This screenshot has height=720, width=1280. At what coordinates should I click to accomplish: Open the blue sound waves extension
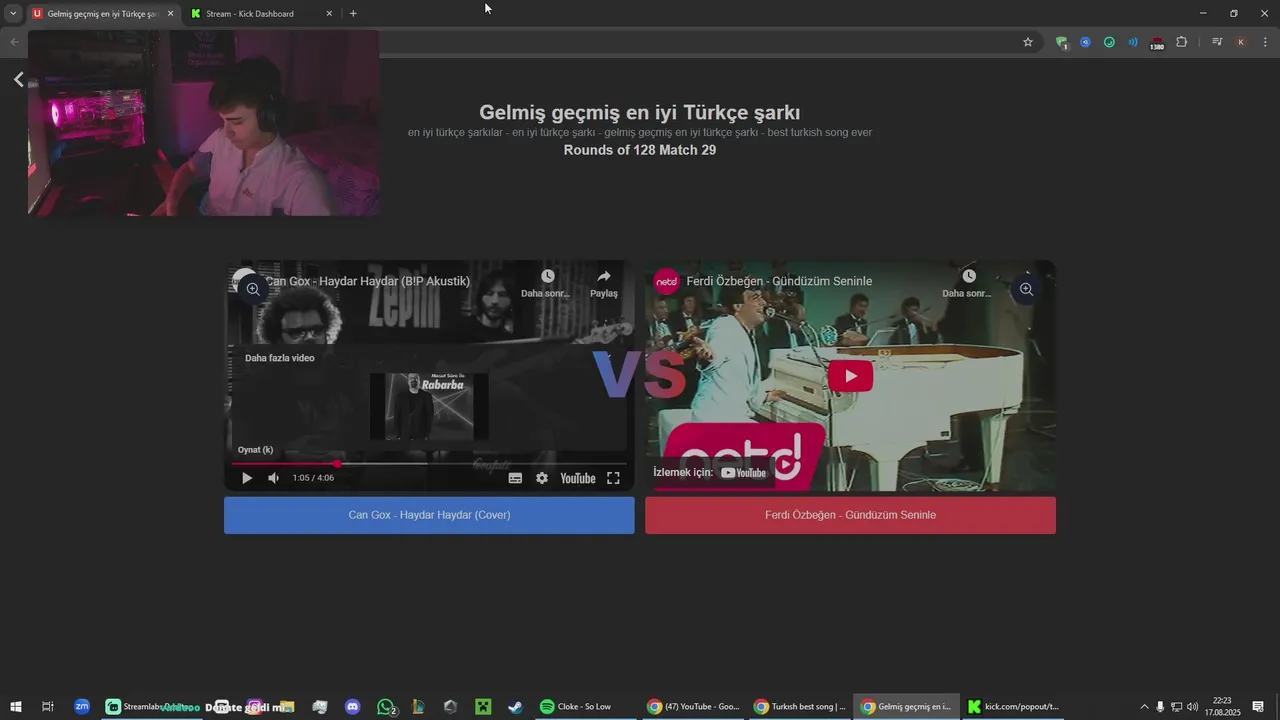[1133, 42]
